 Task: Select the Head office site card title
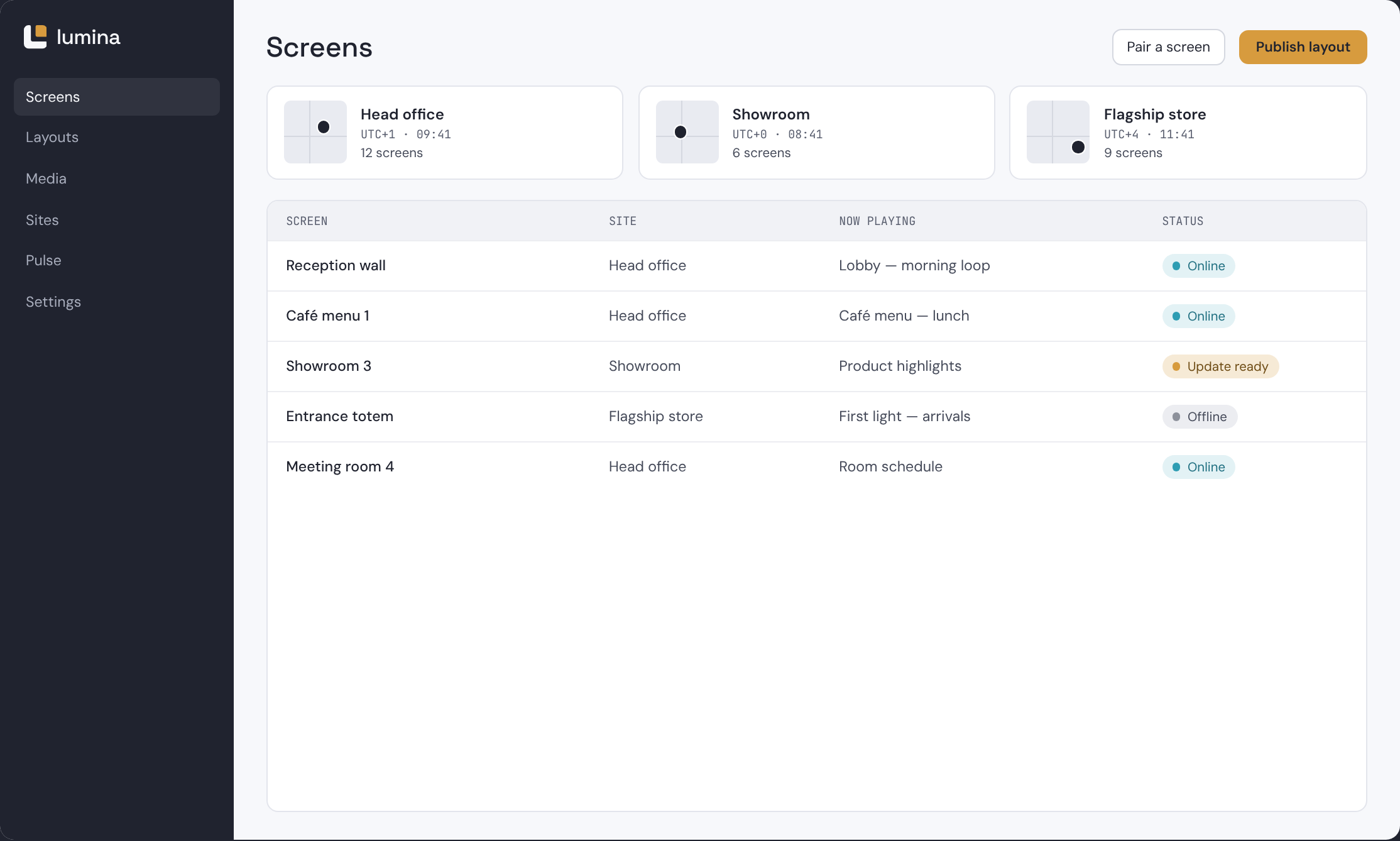[402, 114]
